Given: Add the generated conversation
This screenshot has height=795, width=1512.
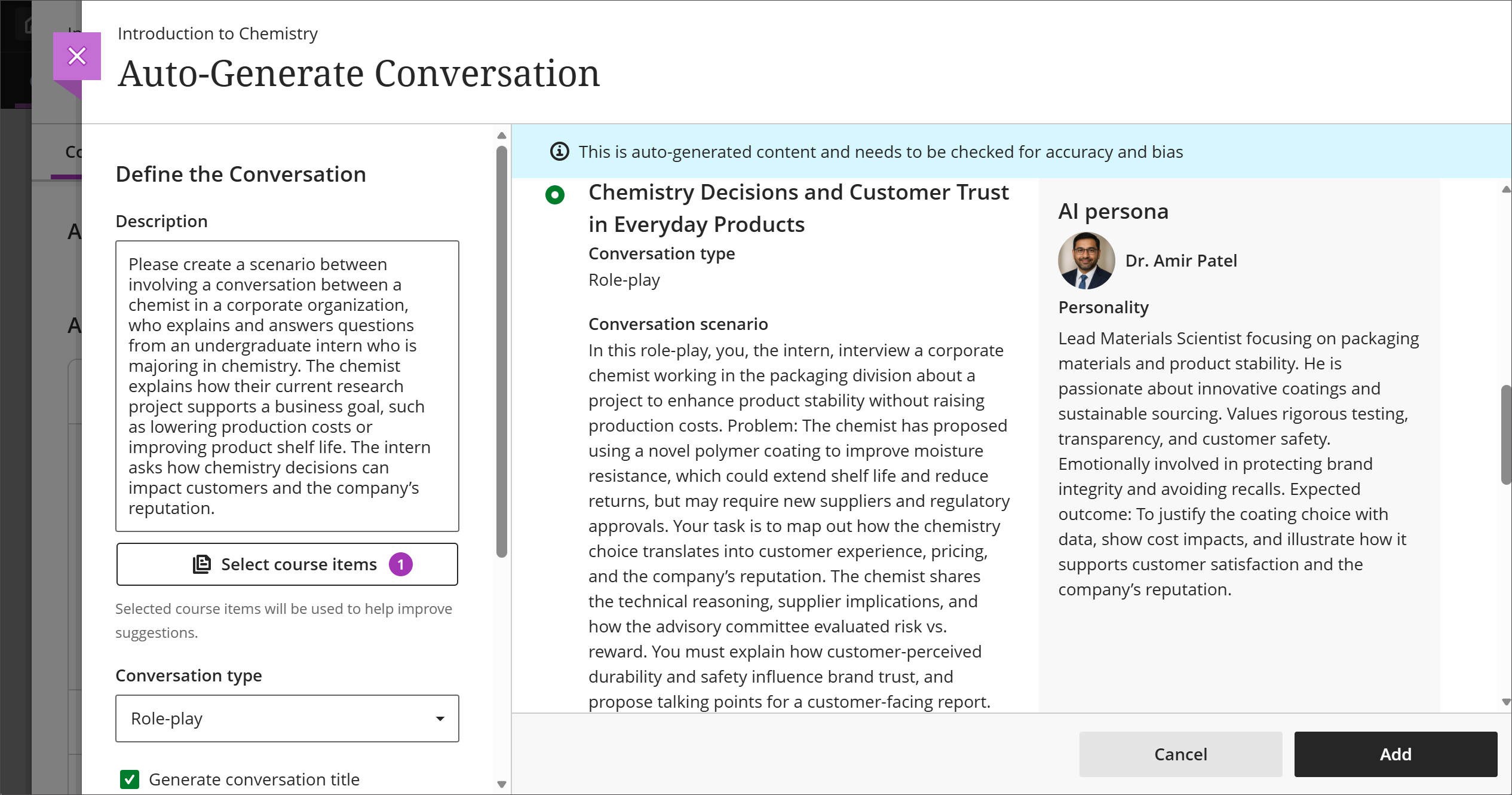Looking at the screenshot, I should coord(1396,754).
